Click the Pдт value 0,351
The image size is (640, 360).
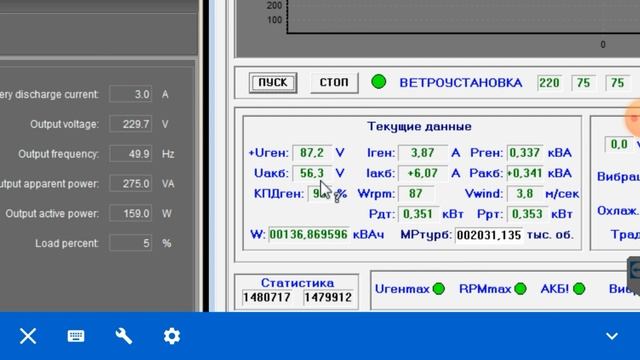[x=418, y=214]
